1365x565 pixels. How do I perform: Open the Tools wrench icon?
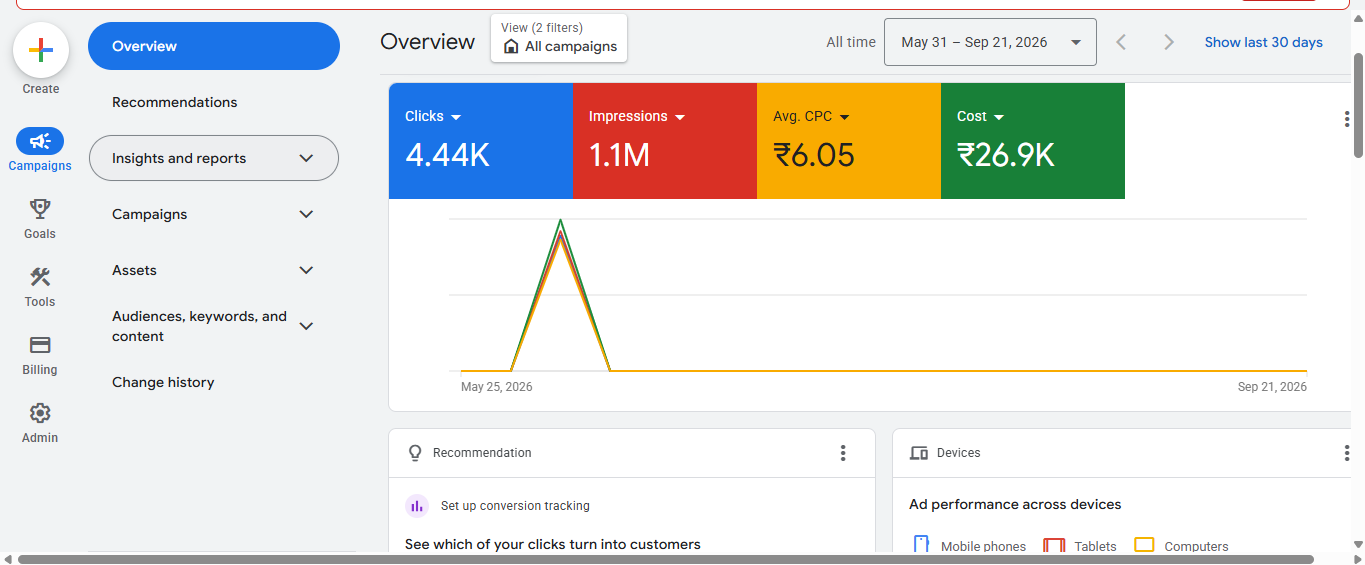coord(40,277)
